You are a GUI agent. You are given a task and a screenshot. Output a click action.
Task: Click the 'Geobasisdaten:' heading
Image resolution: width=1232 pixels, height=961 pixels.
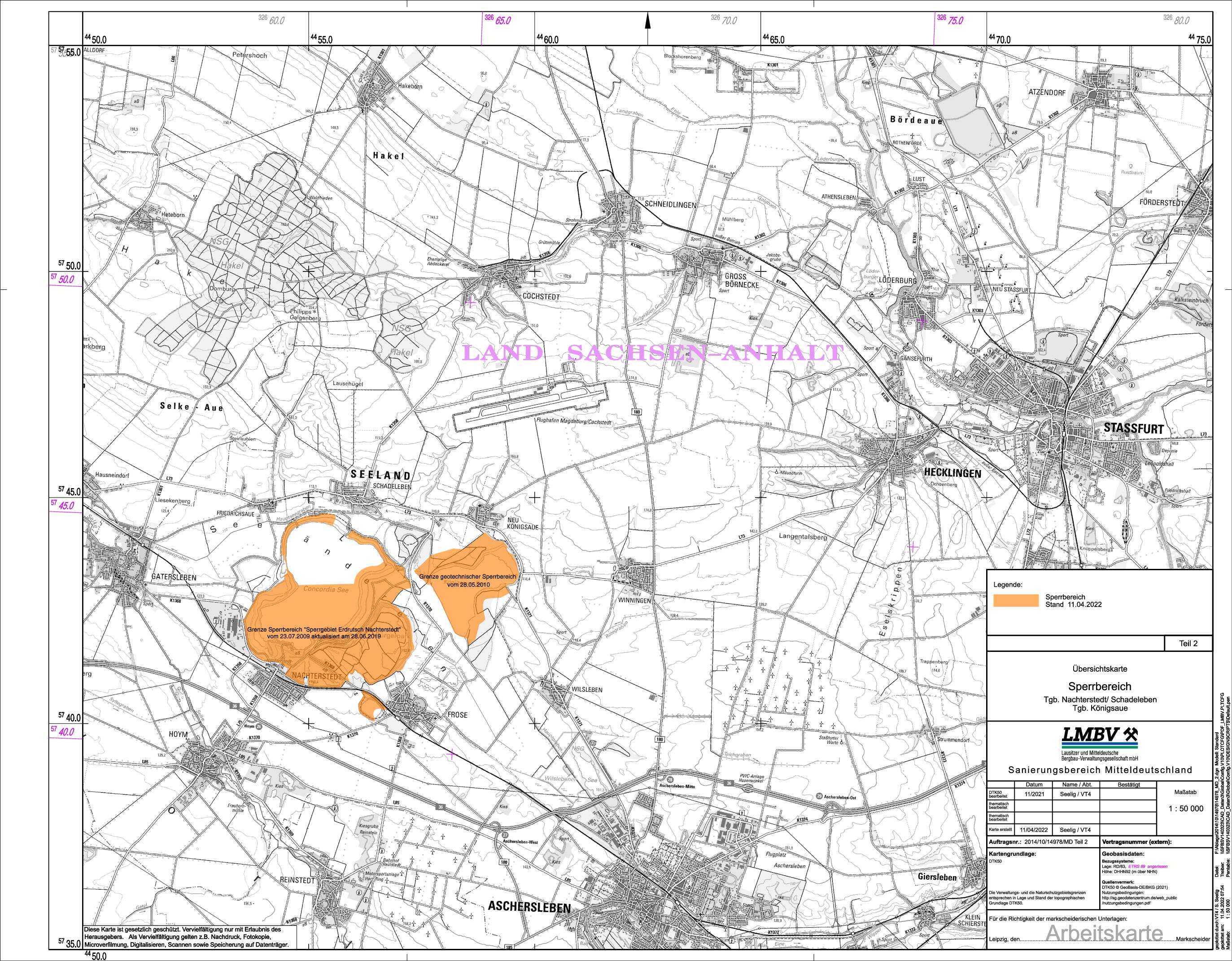pos(1124,853)
